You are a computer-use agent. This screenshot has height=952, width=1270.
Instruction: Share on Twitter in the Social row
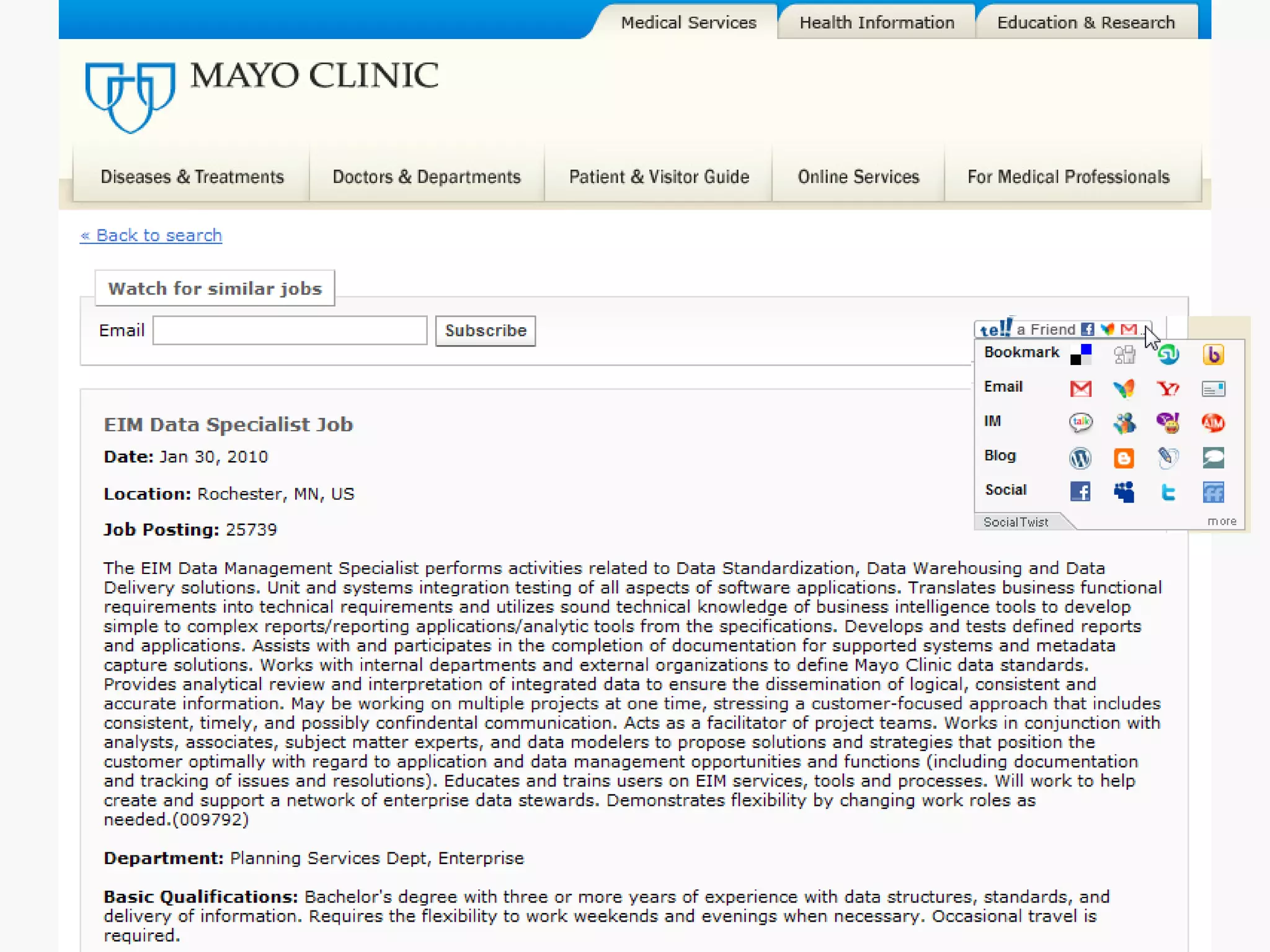coord(1168,492)
